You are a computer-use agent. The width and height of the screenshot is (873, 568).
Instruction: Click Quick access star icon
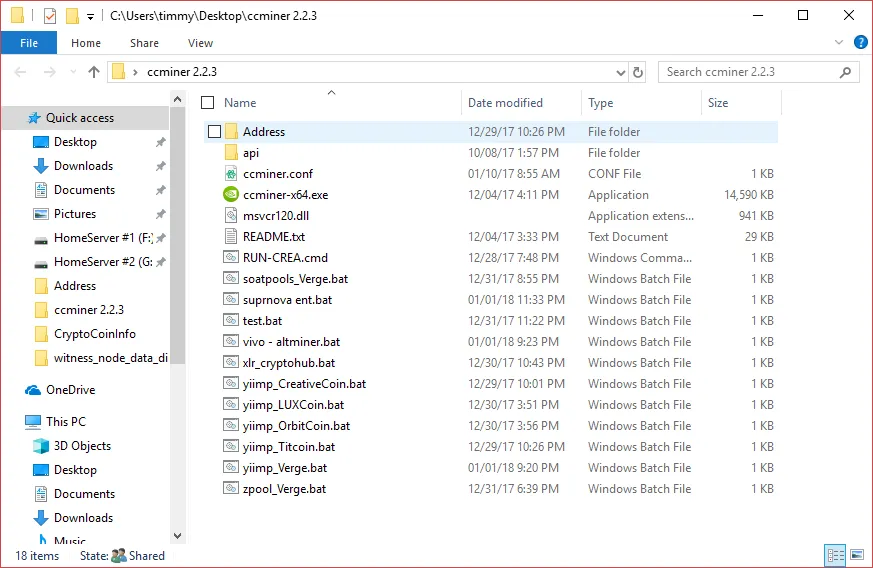click(x=34, y=117)
